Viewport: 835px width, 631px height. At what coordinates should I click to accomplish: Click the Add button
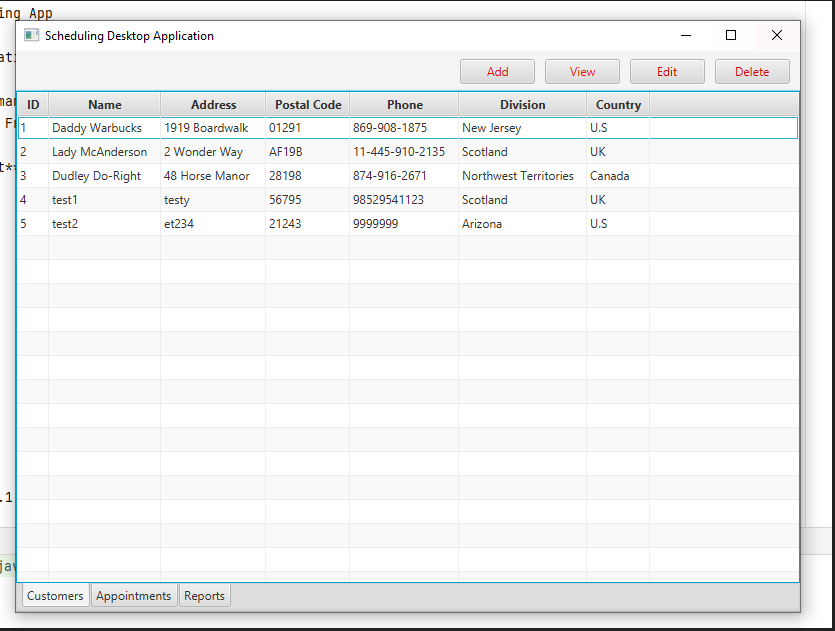497,71
